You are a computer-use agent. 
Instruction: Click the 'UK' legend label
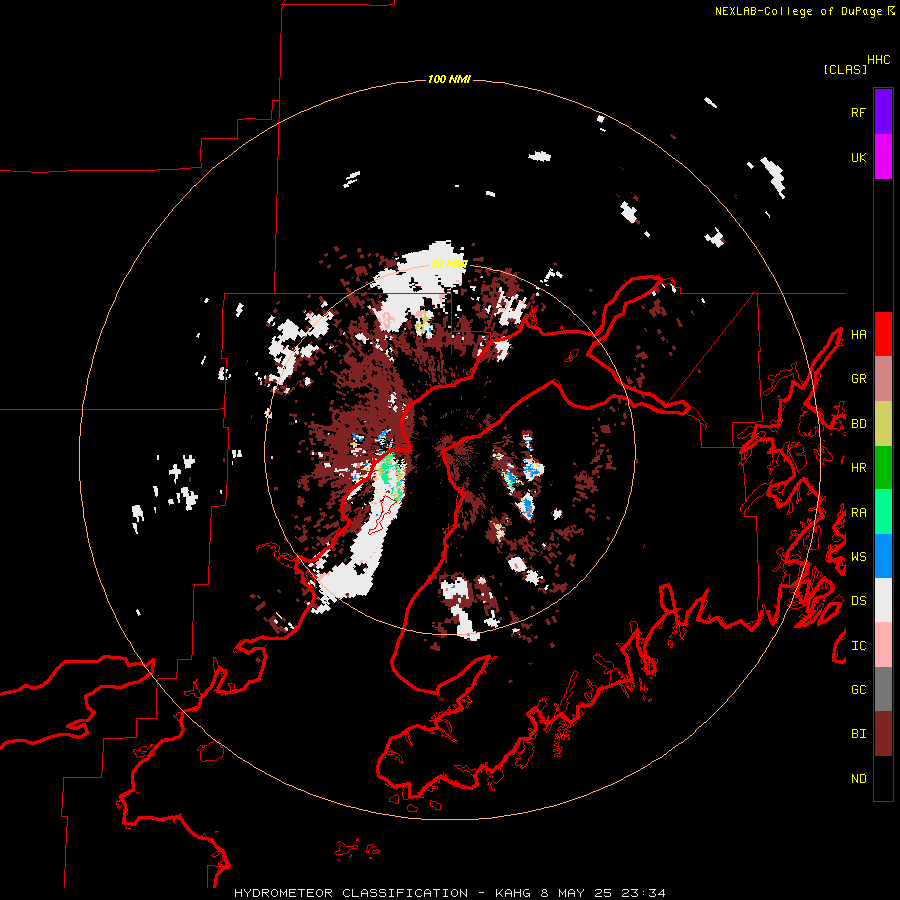click(858, 157)
